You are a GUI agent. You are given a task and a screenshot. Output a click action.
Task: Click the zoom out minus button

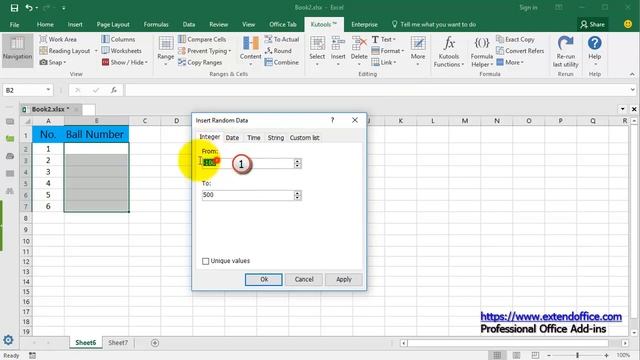click(x=549, y=356)
